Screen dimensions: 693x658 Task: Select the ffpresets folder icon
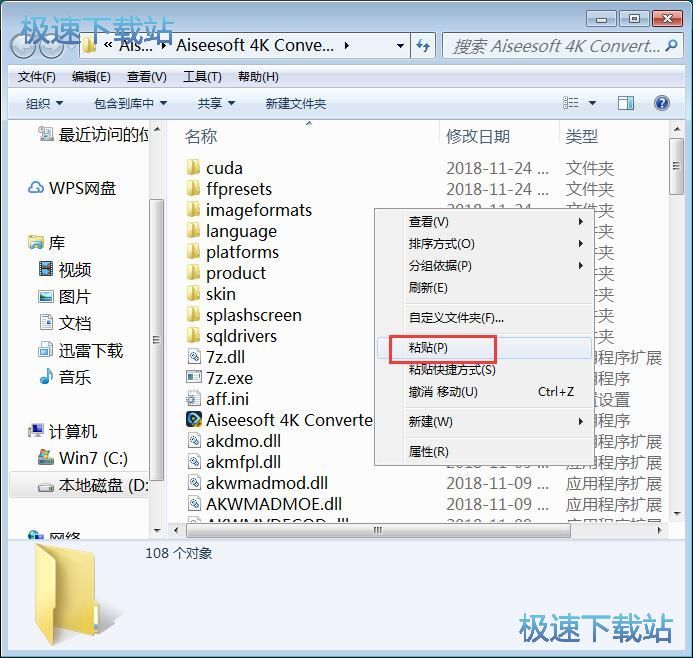(193, 189)
